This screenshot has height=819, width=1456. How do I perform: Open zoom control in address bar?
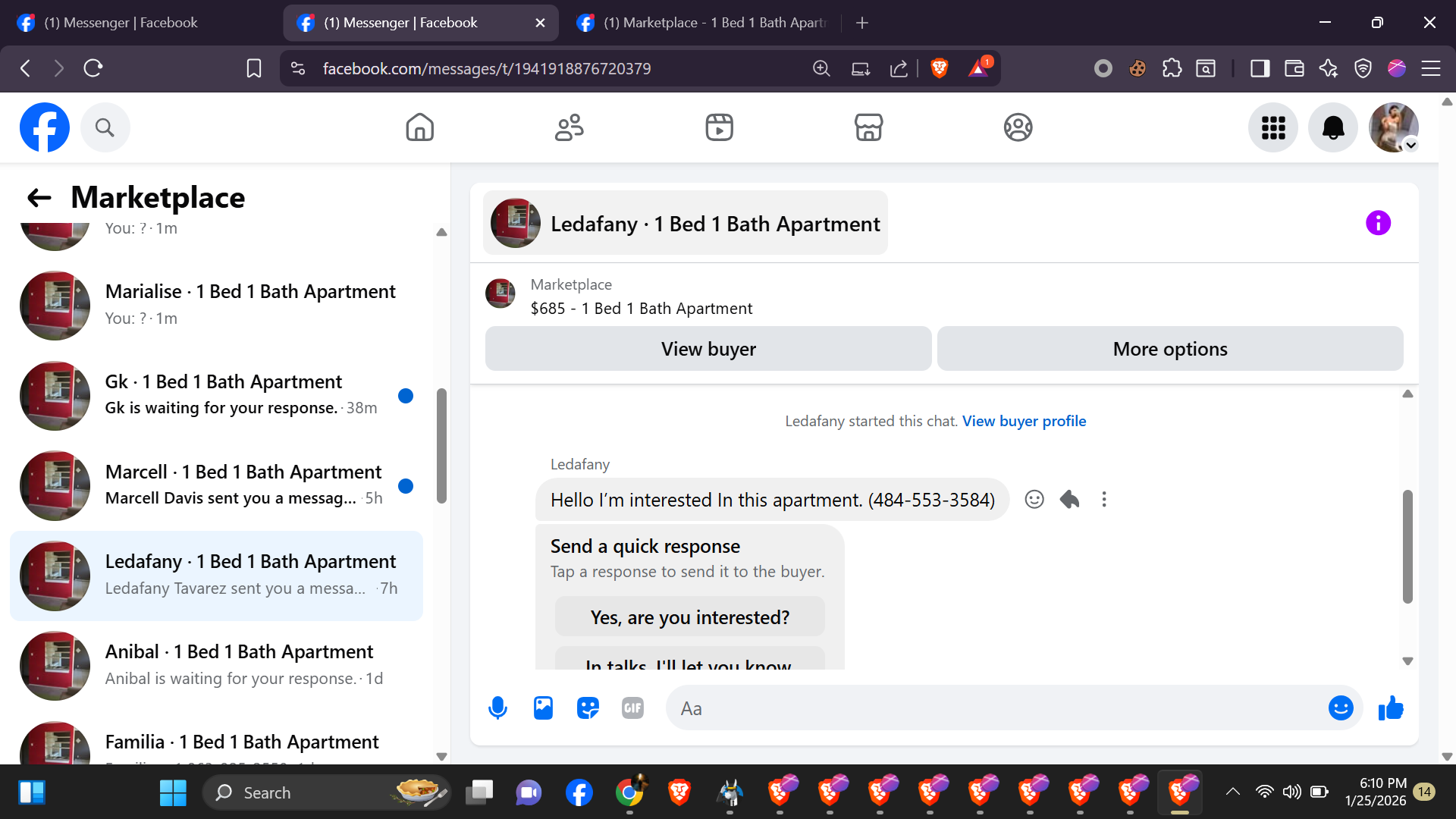pos(821,68)
